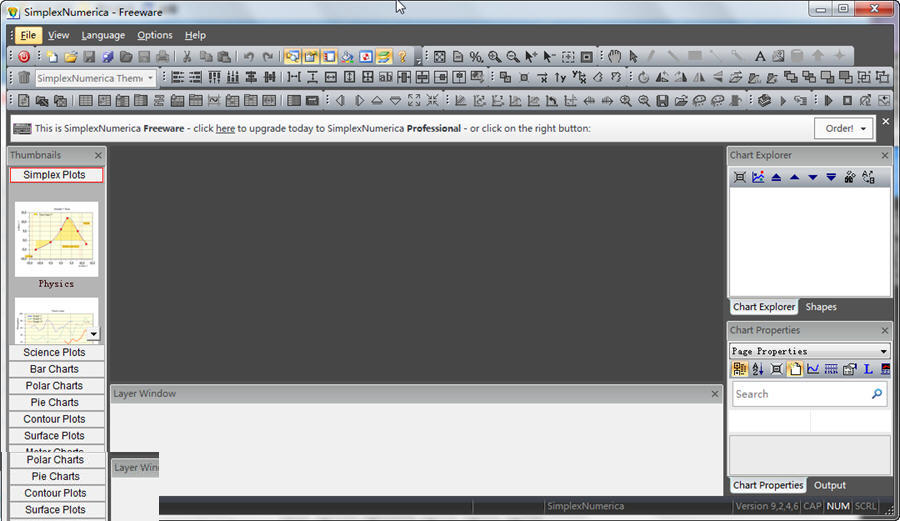Click the trash can Delete icon

24,77
